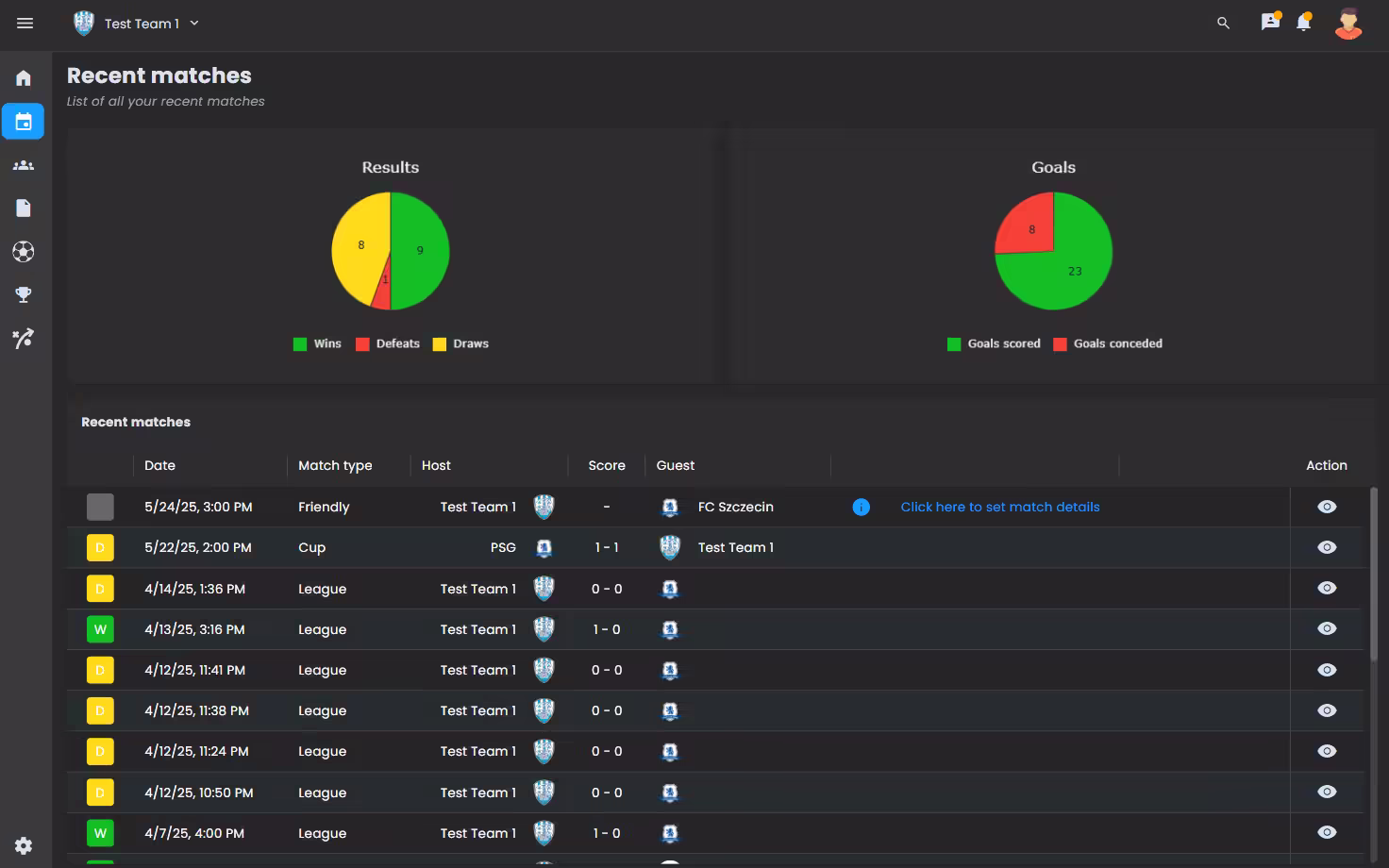
Task: Click the search magnifier icon
Action: pyautogui.click(x=1223, y=24)
